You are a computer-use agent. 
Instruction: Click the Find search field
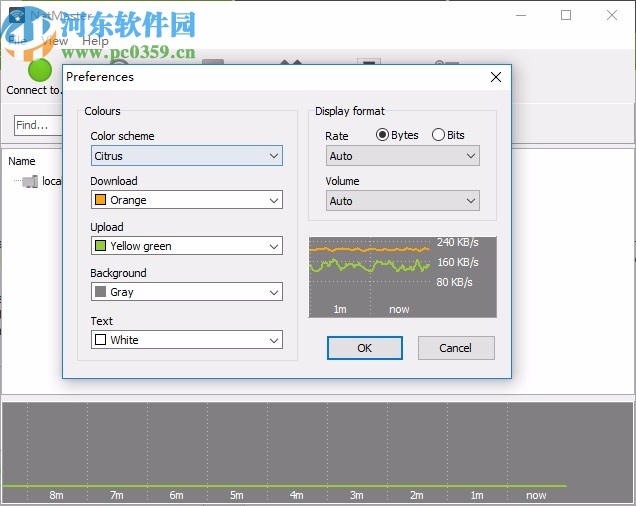coord(38,125)
